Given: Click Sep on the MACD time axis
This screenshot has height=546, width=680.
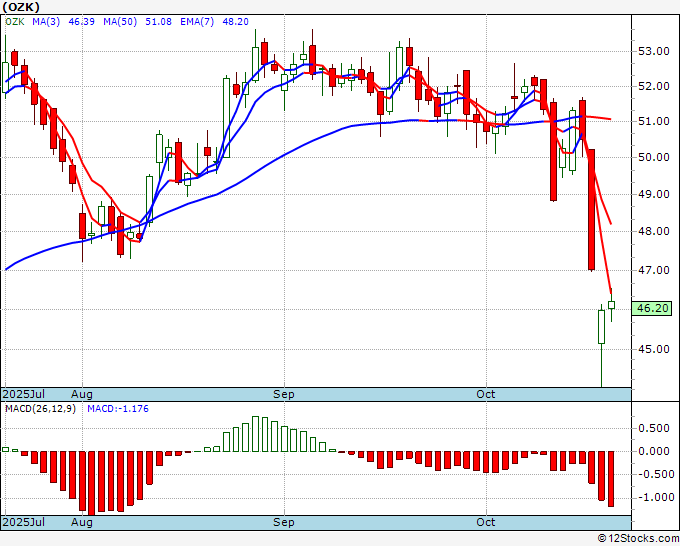Looking at the screenshot, I should pyautogui.click(x=284, y=522).
